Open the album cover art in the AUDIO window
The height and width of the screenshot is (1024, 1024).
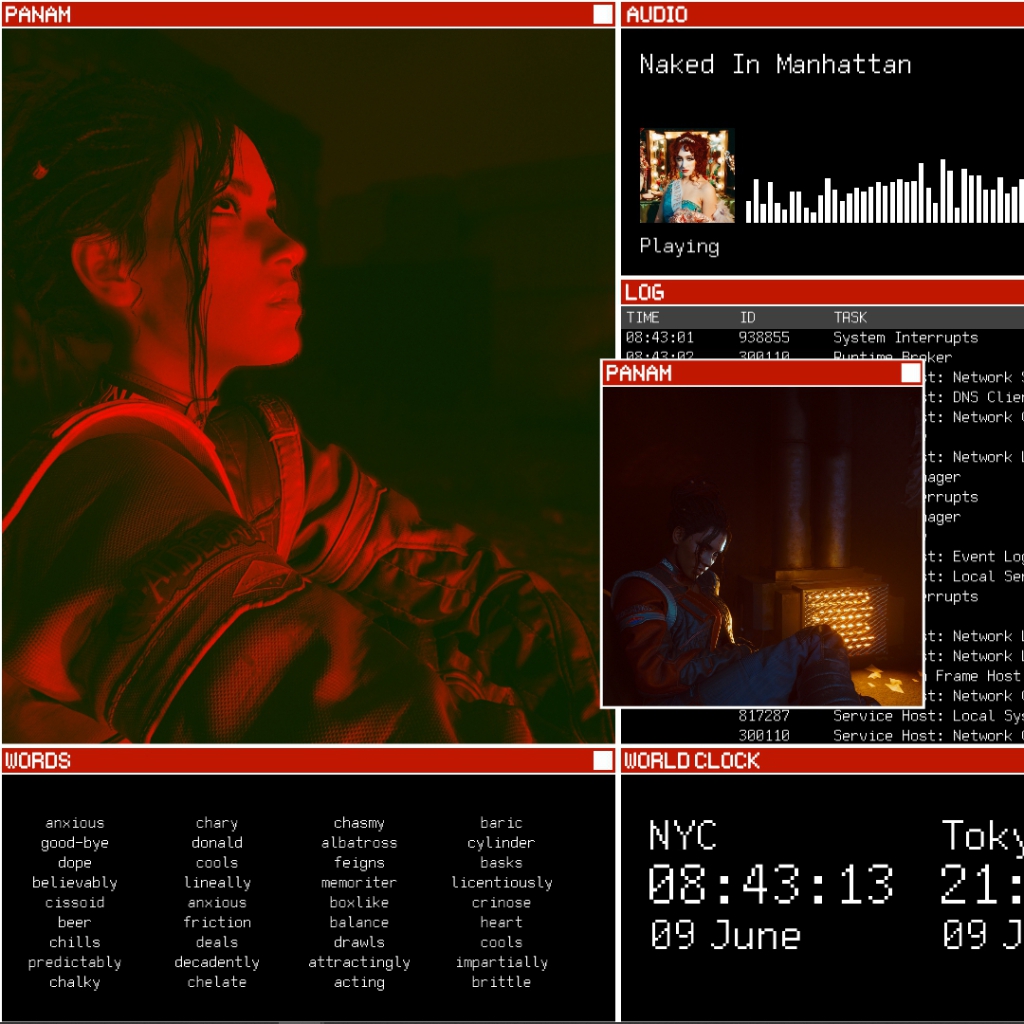click(687, 176)
